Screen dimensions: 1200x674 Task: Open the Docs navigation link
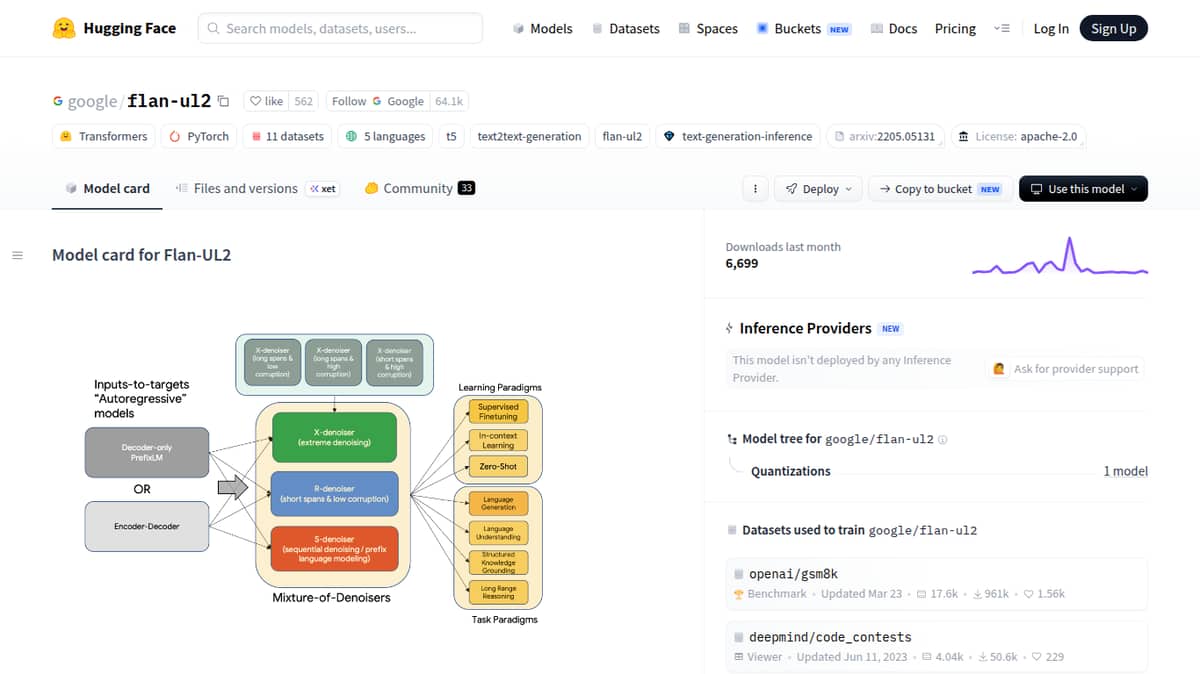pyautogui.click(x=893, y=28)
